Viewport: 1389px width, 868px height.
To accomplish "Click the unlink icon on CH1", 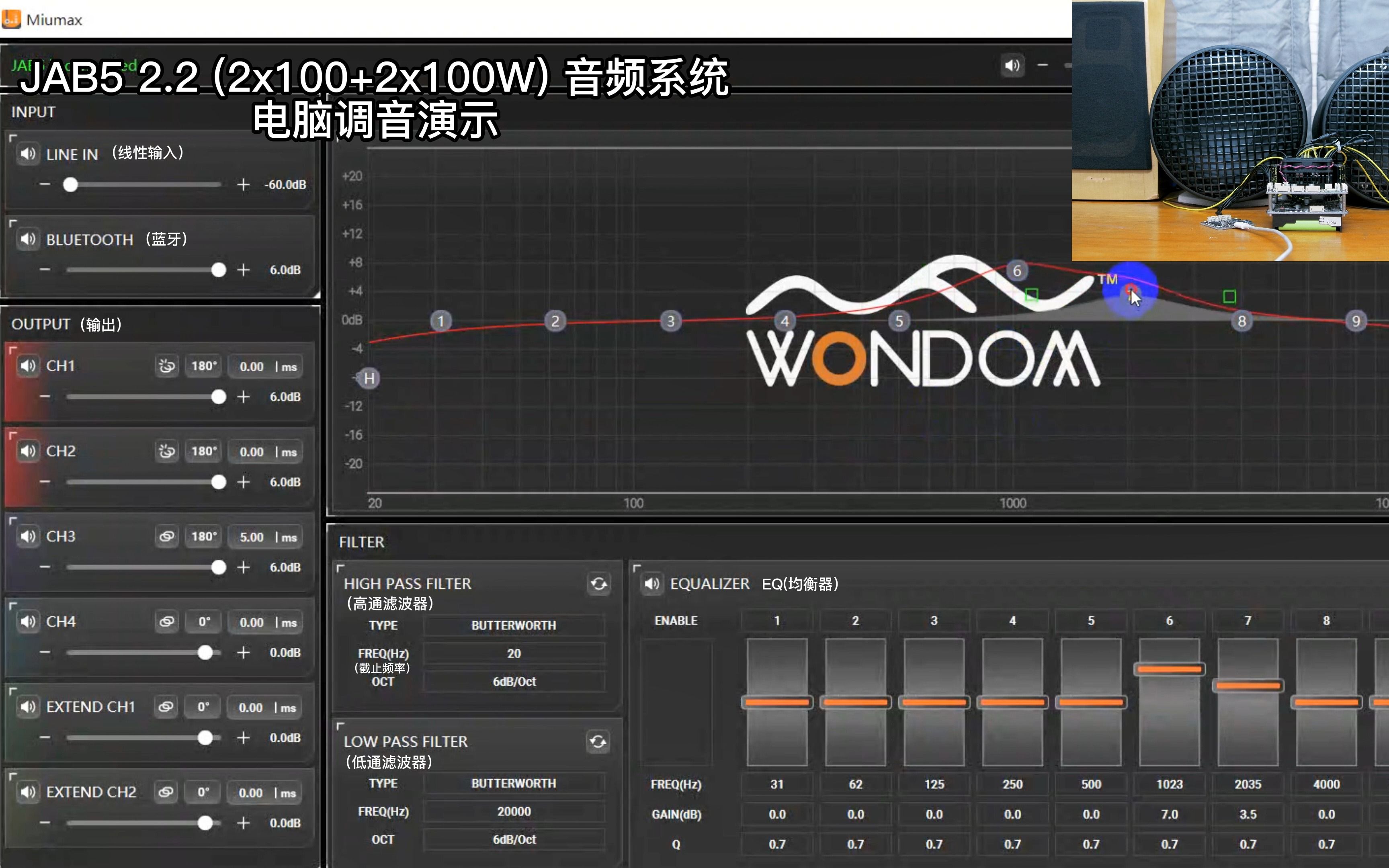I will [167, 366].
